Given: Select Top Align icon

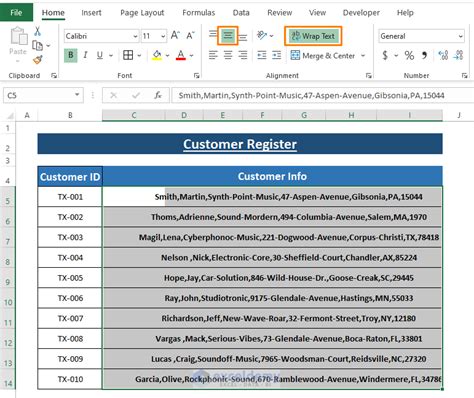Looking at the screenshot, I should coord(213,34).
